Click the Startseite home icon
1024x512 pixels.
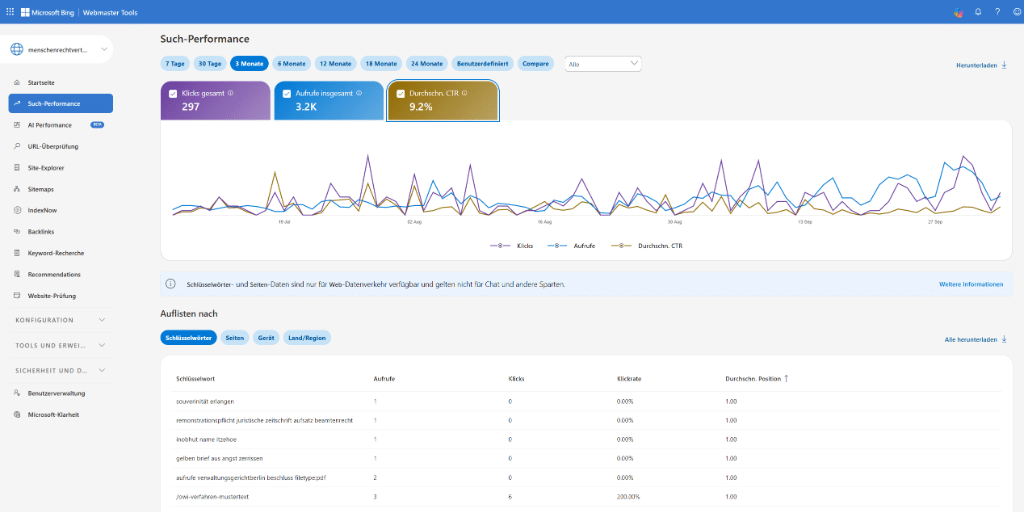pyautogui.click(x=16, y=83)
